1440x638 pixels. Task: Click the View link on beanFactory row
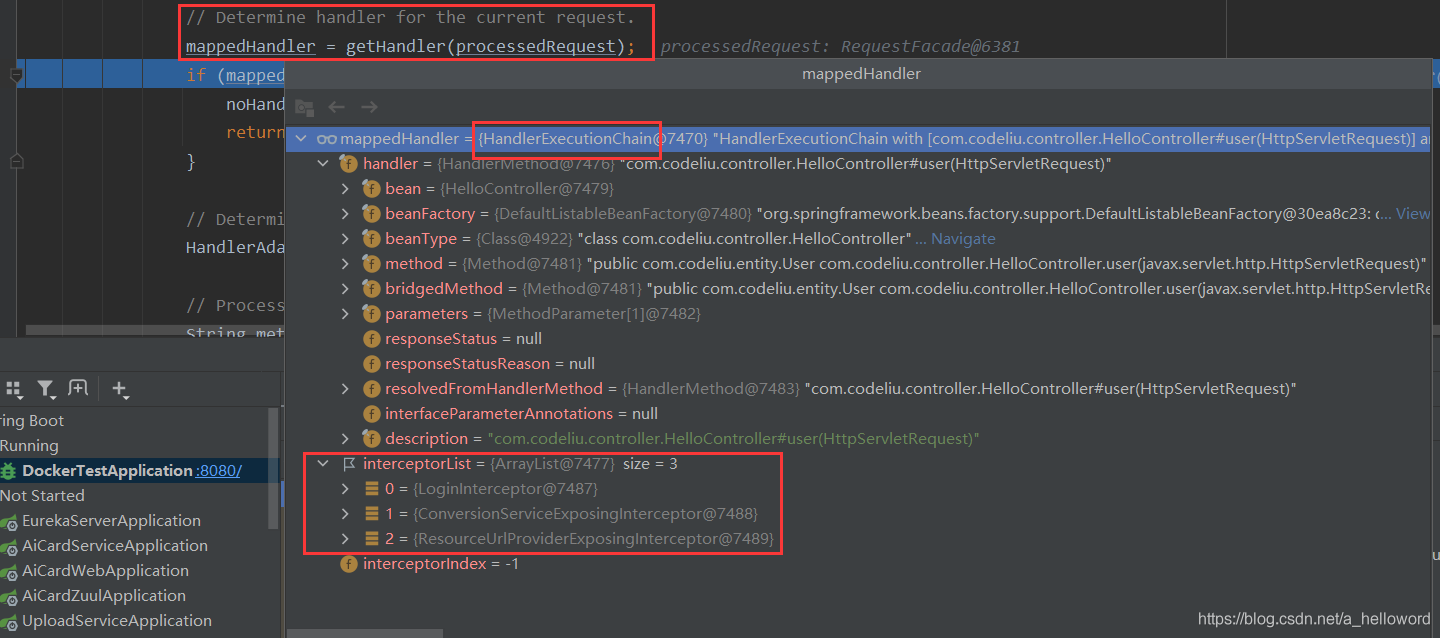pyautogui.click(x=1412, y=214)
